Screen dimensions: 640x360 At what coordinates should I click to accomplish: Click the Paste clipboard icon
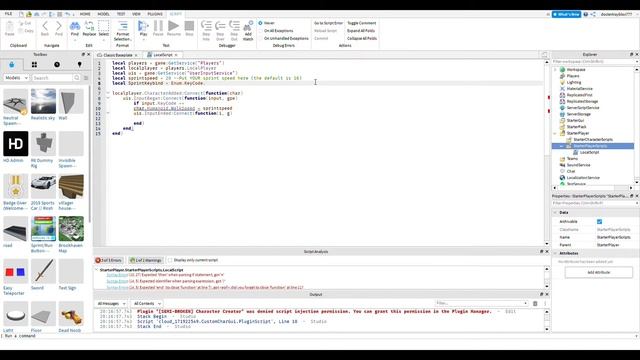(9, 26)
